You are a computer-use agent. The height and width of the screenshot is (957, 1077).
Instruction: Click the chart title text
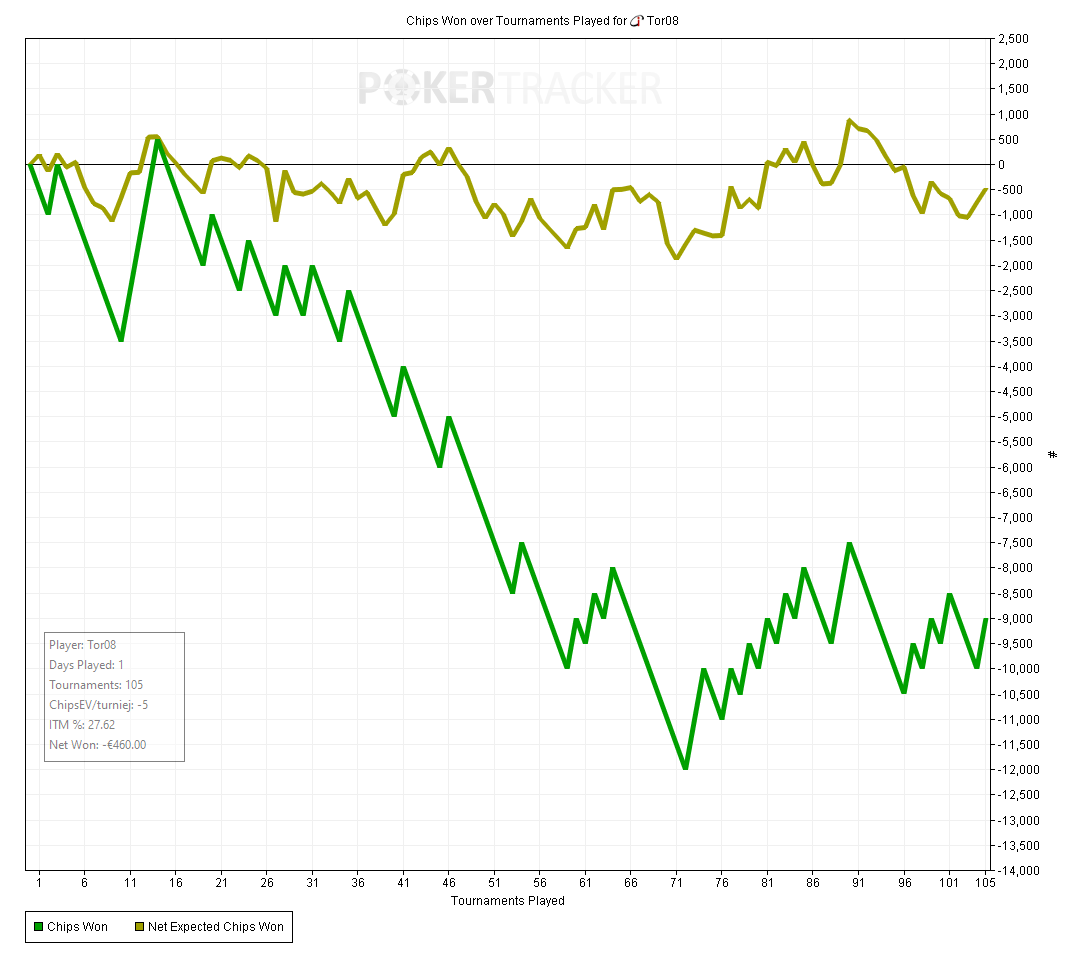tap(542, 21)
